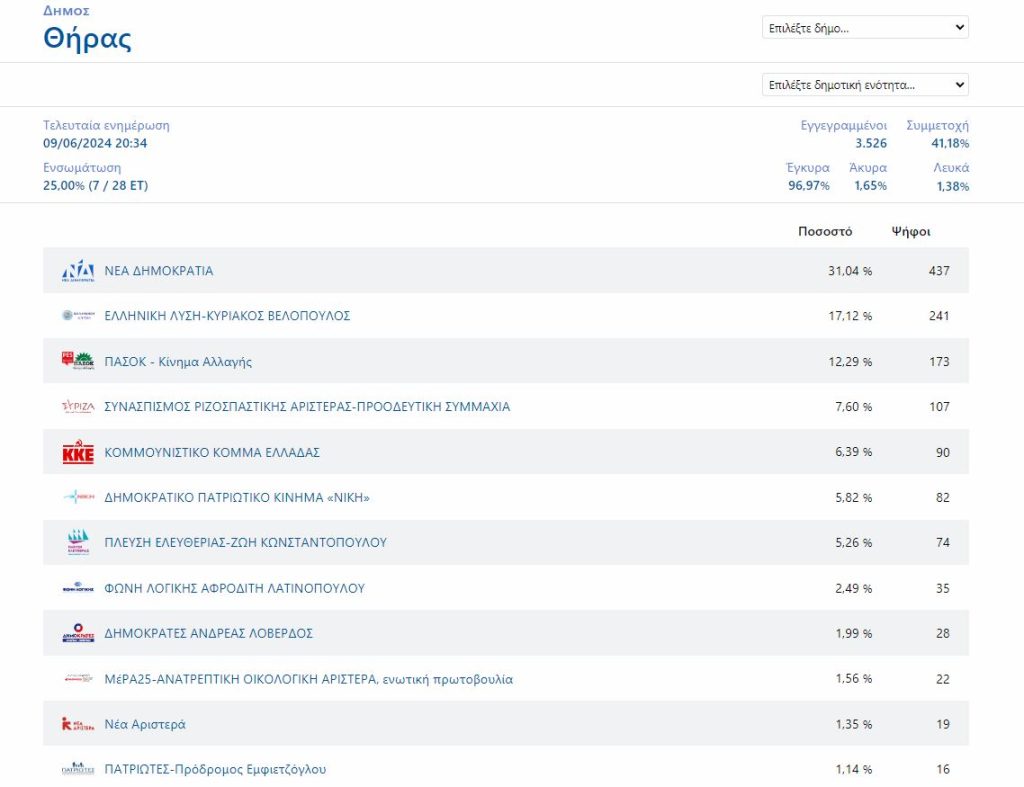Click the 'Άκυρα' label
The image size is (1024, 787).
pos(868,168)
